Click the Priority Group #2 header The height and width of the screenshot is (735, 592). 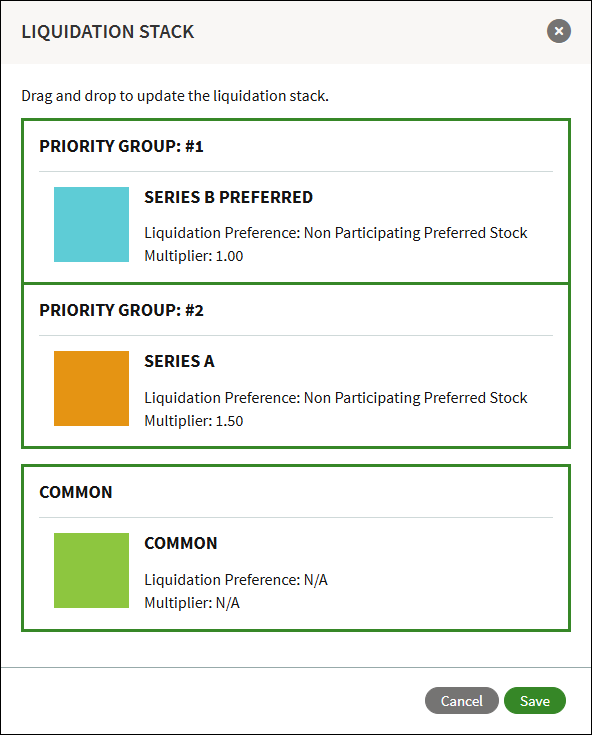pyautogui.click(x=121, y=310)
